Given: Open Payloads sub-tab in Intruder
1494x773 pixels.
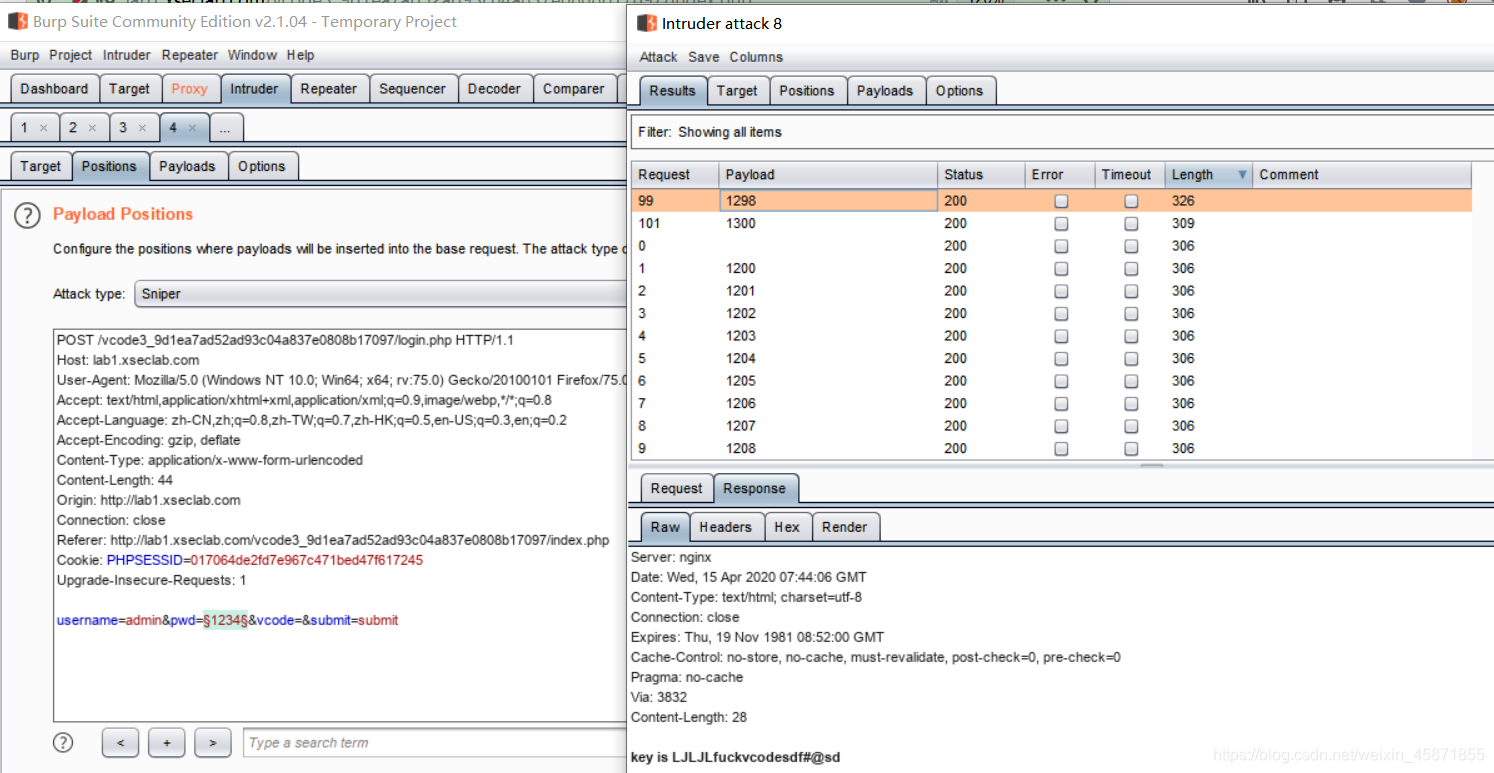Looking at the screenshot, I should coord(187,167).
